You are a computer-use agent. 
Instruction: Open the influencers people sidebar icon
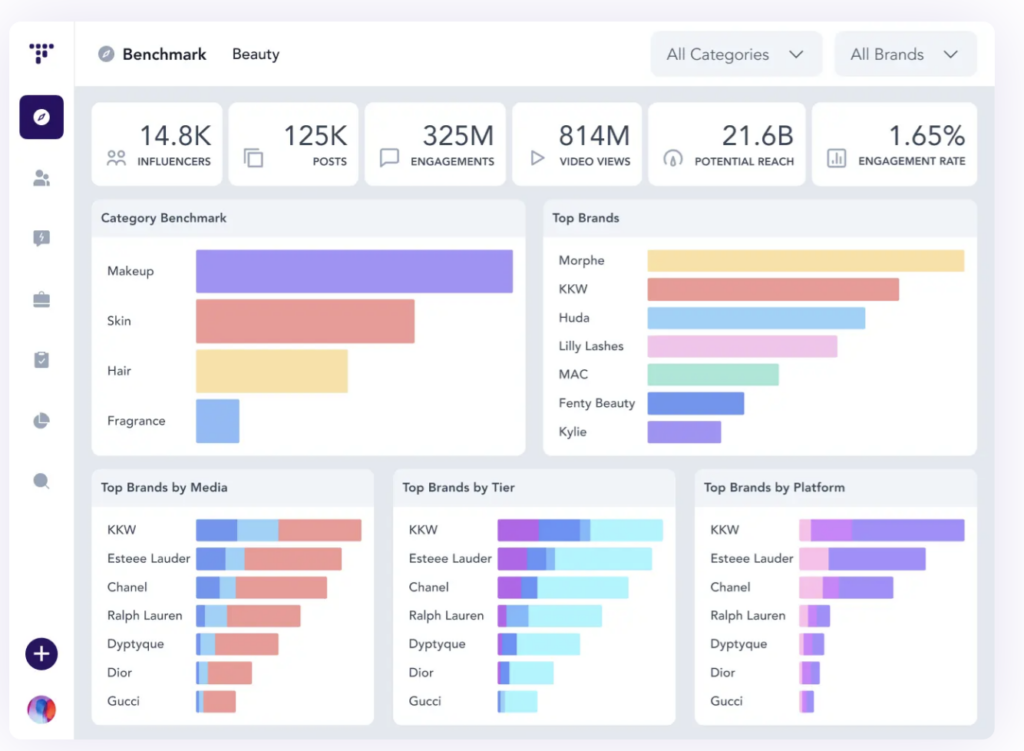[x=41, y=178]
